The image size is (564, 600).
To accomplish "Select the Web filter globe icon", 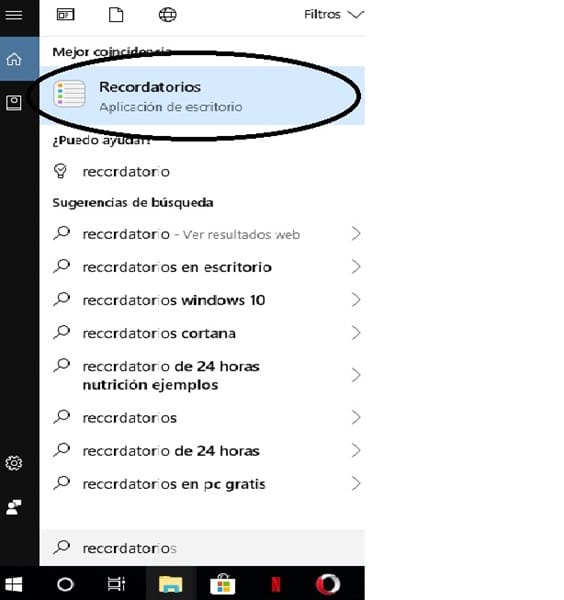I will [x=168, y=15].
